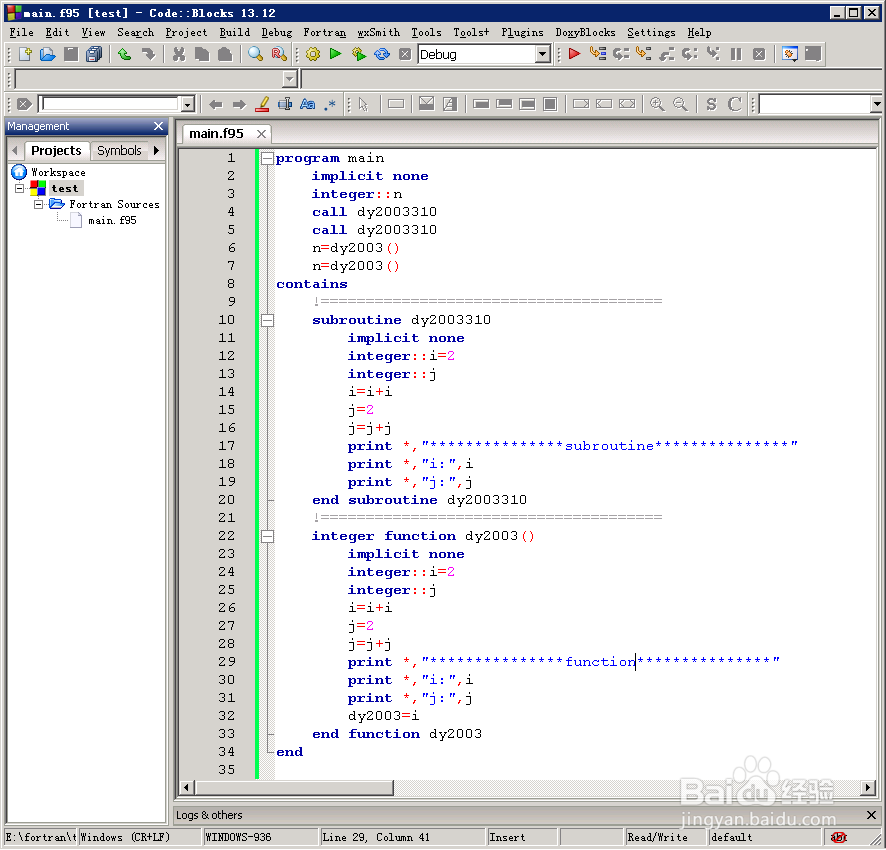Click the incremental search input field
886x850 pixels.
tap(111, 104)
